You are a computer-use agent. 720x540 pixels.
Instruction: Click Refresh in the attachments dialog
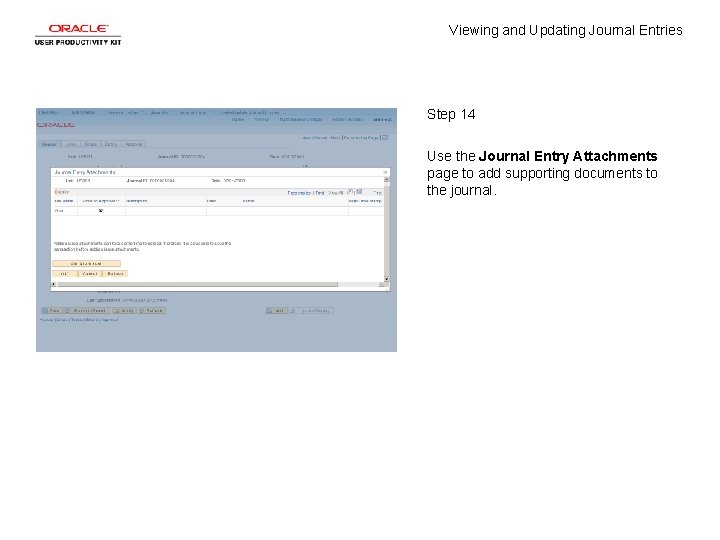coord(115,274)
